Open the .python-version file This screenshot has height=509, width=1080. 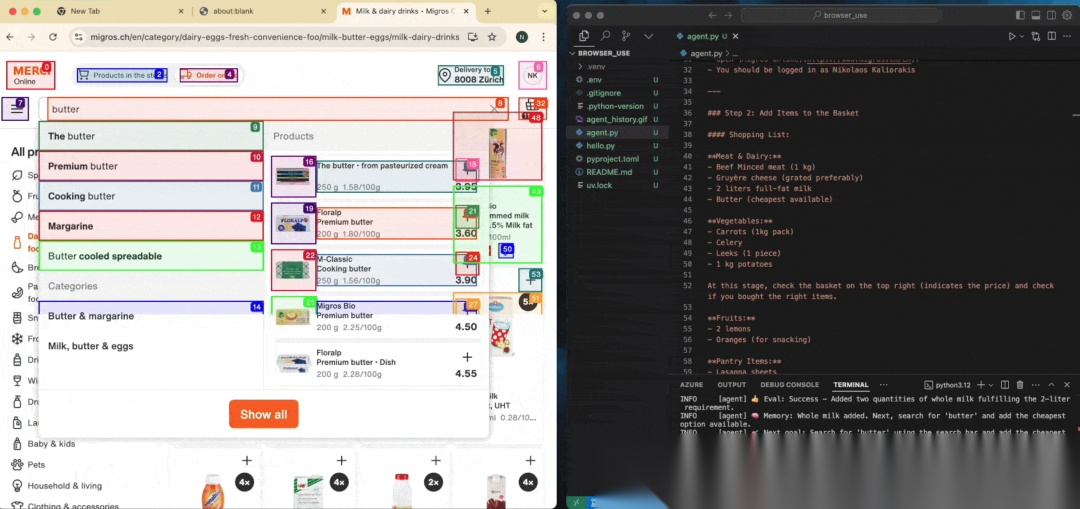(x=614, y=106)
